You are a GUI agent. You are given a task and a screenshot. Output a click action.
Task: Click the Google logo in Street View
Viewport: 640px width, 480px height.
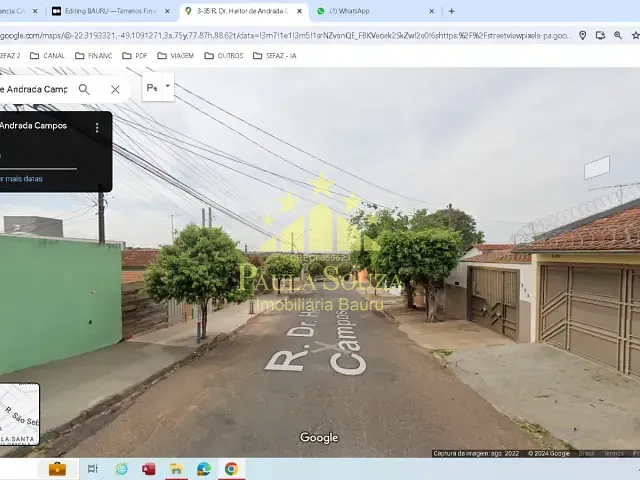(319, 438)
